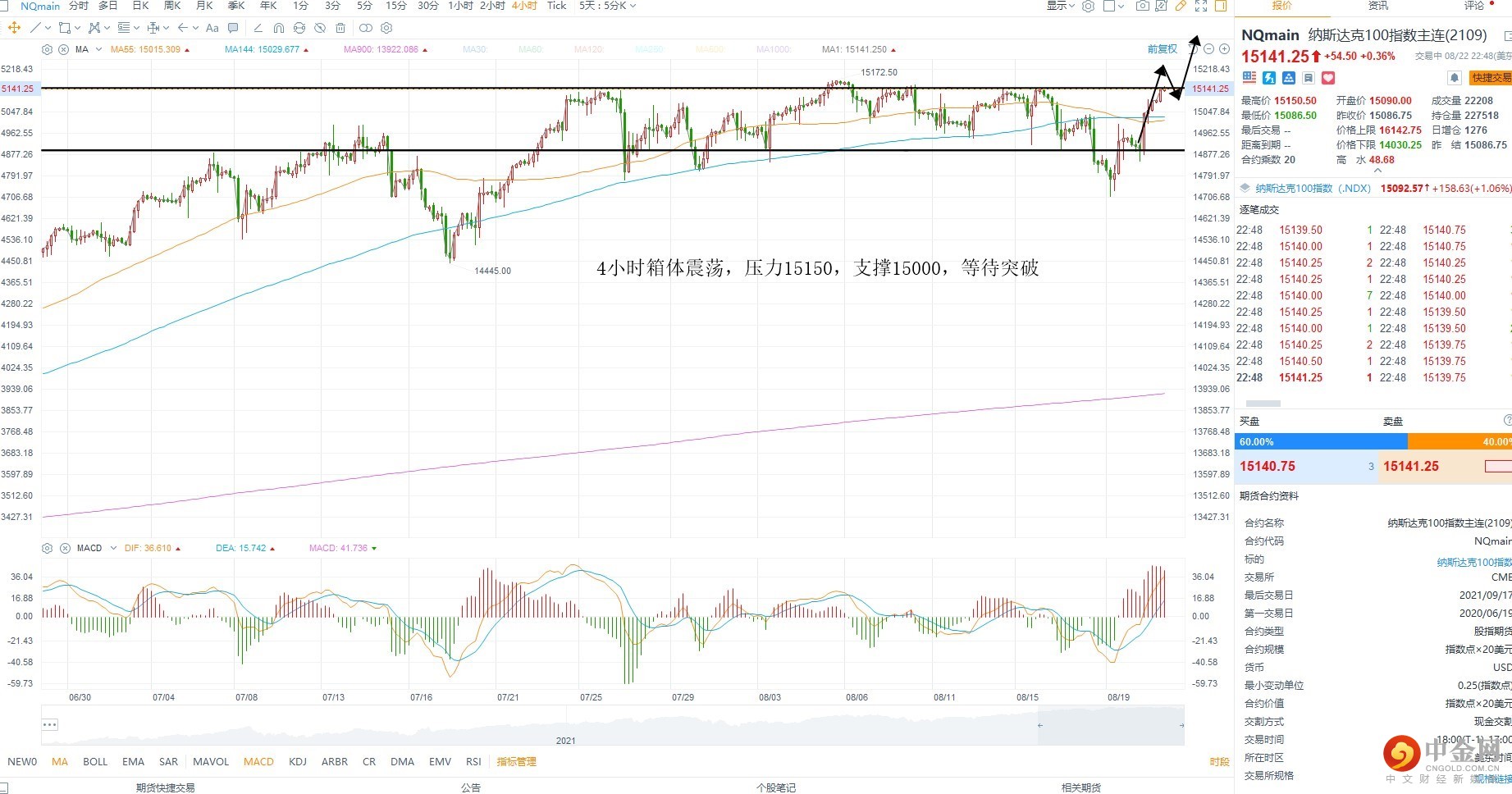Open the 显示 display dropdown
Screen dimensions: 1512x794
pyautogui.click(x=1060, y=6)
